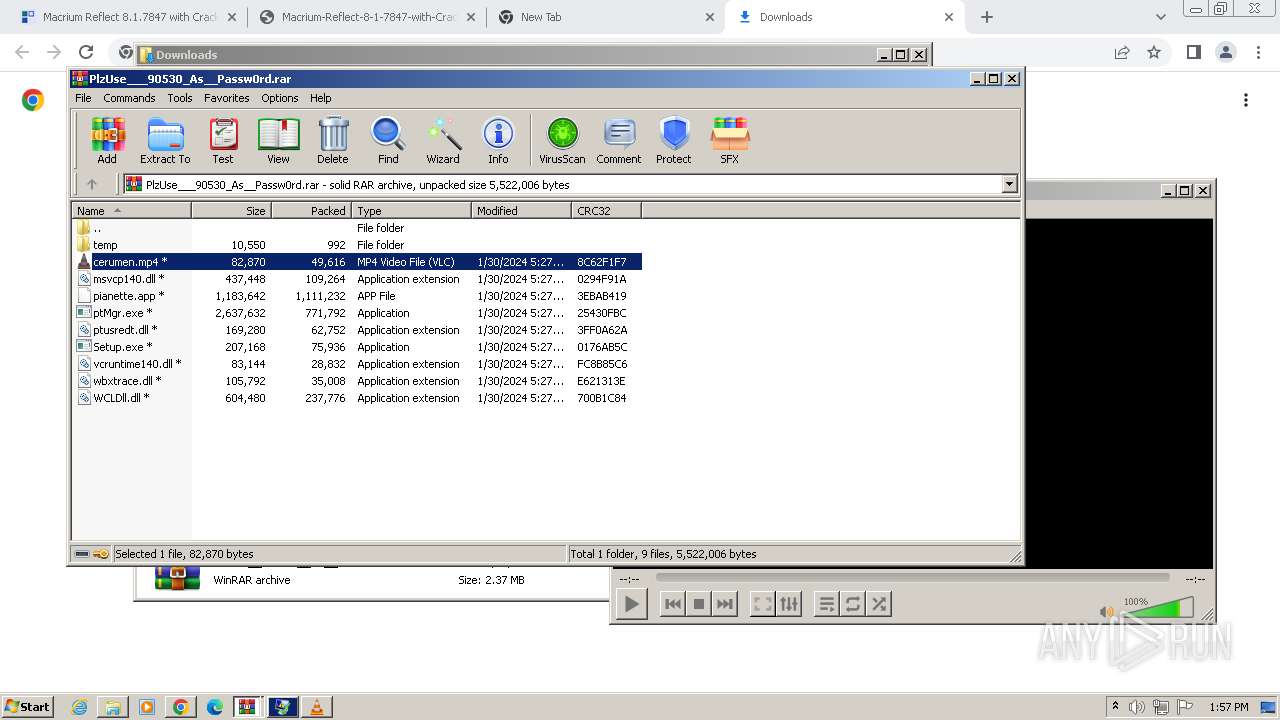Click the Add toolbar icon in WinRAR
The height and width of the screenshot is (720, 1280).
tap(107, 140)
